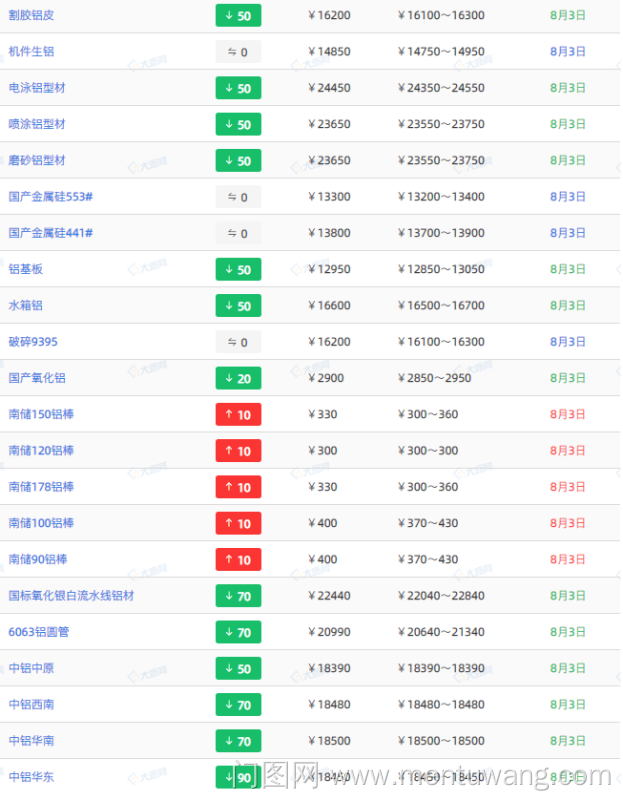The width and height of the screenshot is (623, 800).
Task: Click the 国产金属硅553# link
Action: (51, 197)
